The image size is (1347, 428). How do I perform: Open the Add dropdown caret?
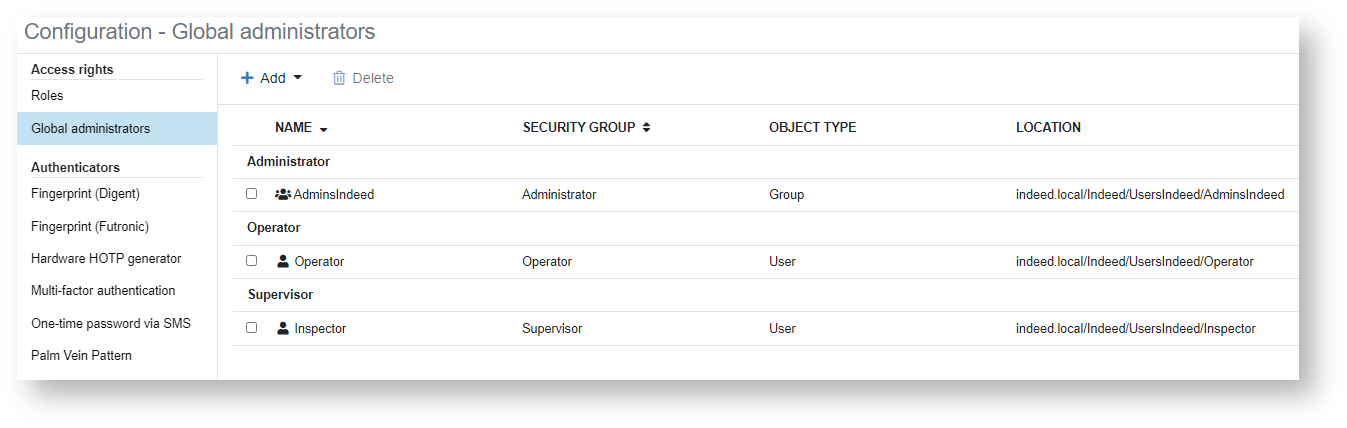tap(297, 78)
